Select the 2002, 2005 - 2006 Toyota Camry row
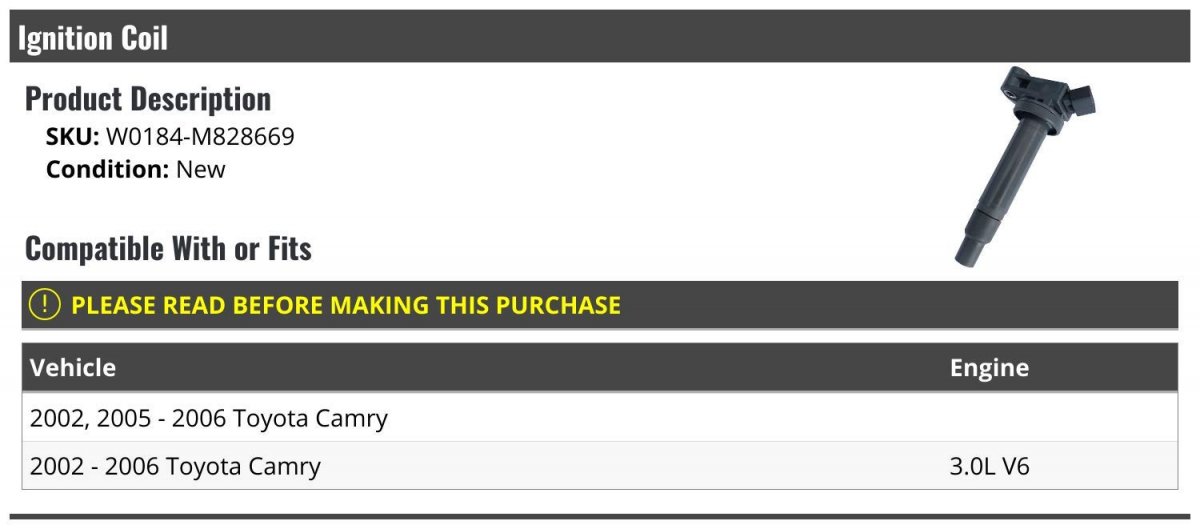Screen dimensions: 1200x529 pyautogui.click(x=600, y=417)
